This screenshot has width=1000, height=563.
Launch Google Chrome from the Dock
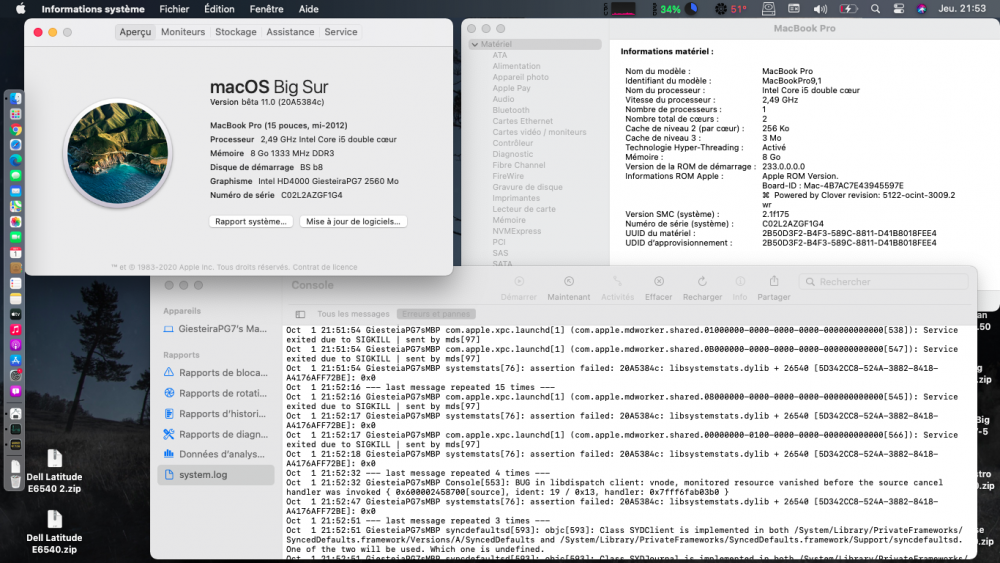(16, 129)
